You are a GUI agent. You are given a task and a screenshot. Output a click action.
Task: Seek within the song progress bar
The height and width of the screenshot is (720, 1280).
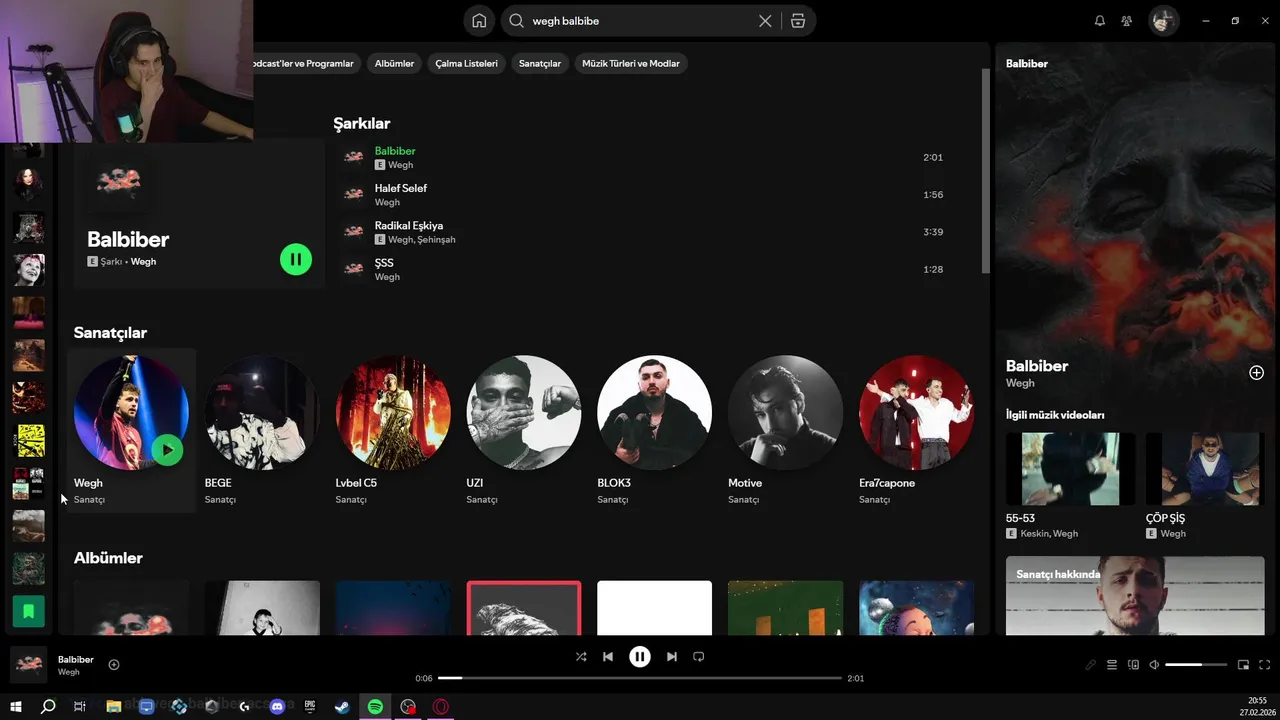(x=640, y=678)
